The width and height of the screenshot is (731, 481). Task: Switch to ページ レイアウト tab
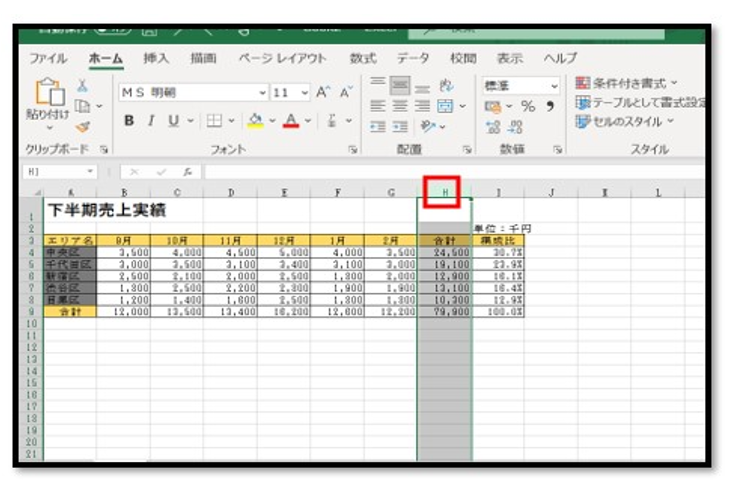[x=283, y=58]
